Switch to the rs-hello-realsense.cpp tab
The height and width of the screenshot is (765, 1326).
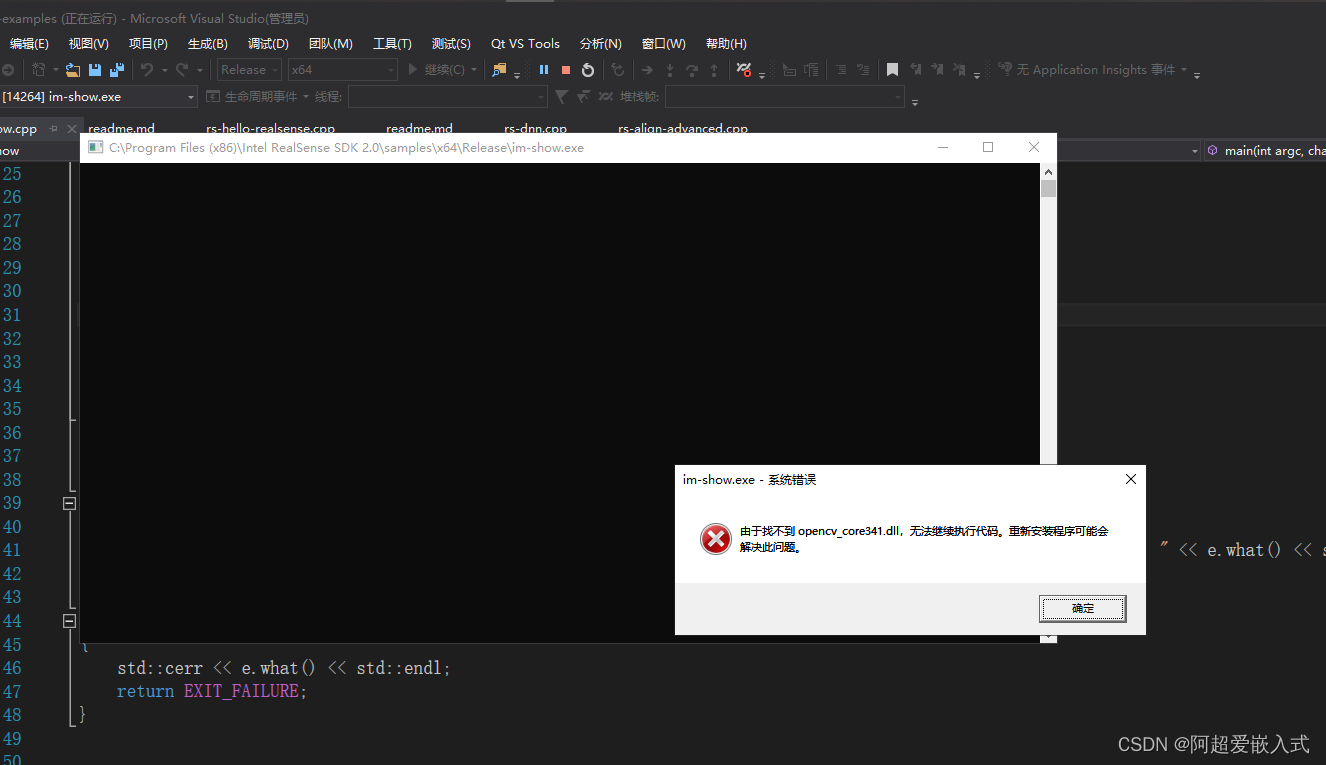270,129
